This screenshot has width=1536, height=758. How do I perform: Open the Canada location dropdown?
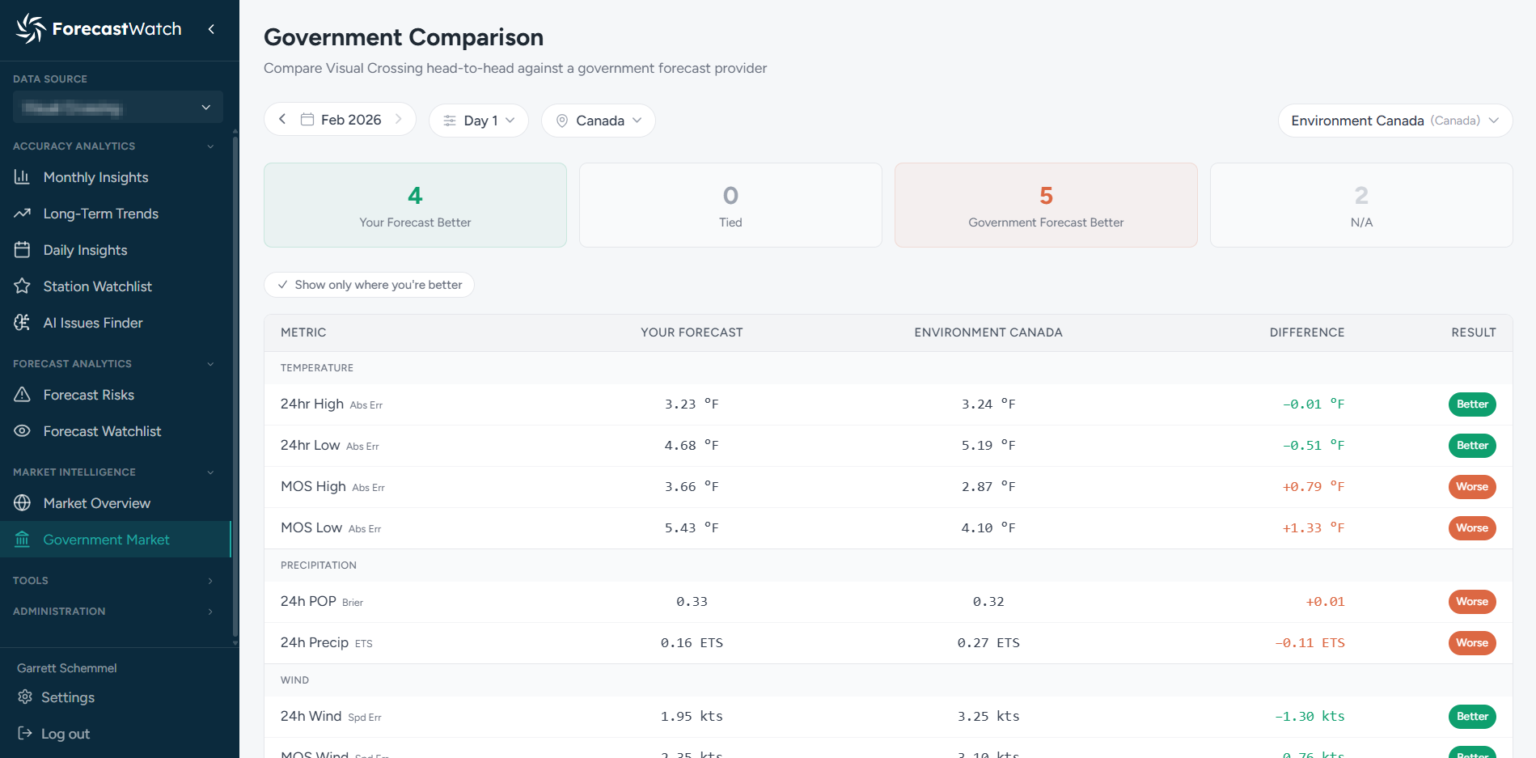tap(598, 120)
